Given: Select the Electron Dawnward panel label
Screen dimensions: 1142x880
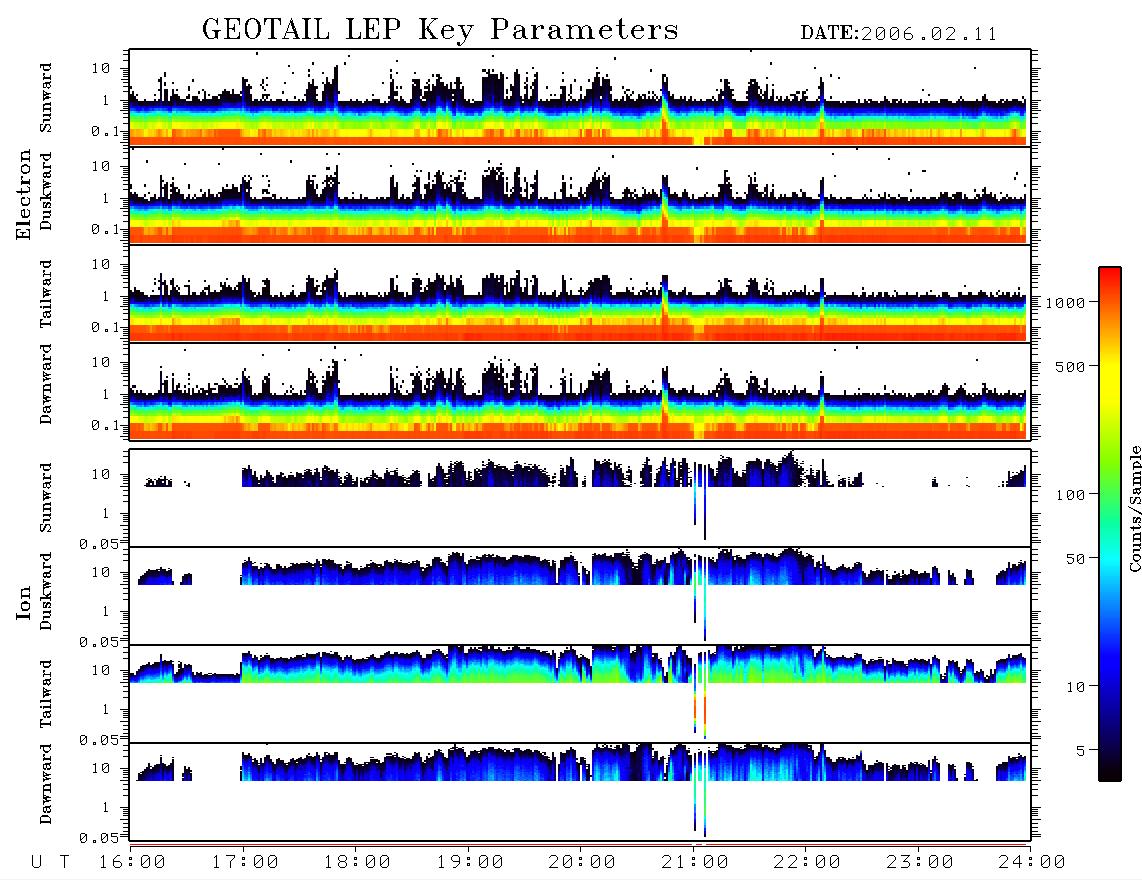Looking at the screenshot, I should click(46, 385).
